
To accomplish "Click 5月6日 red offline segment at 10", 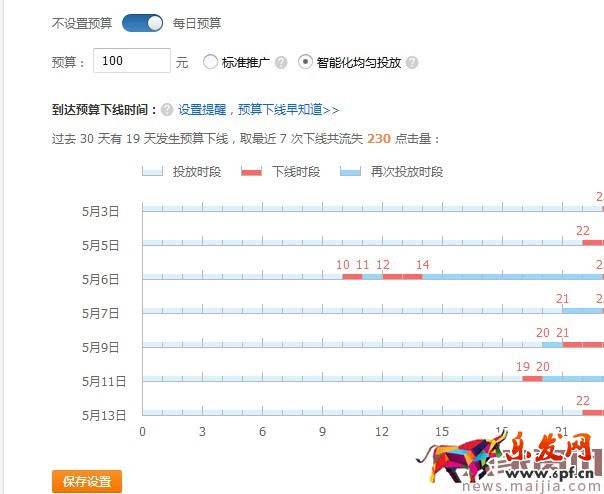I will coord(352,276).
